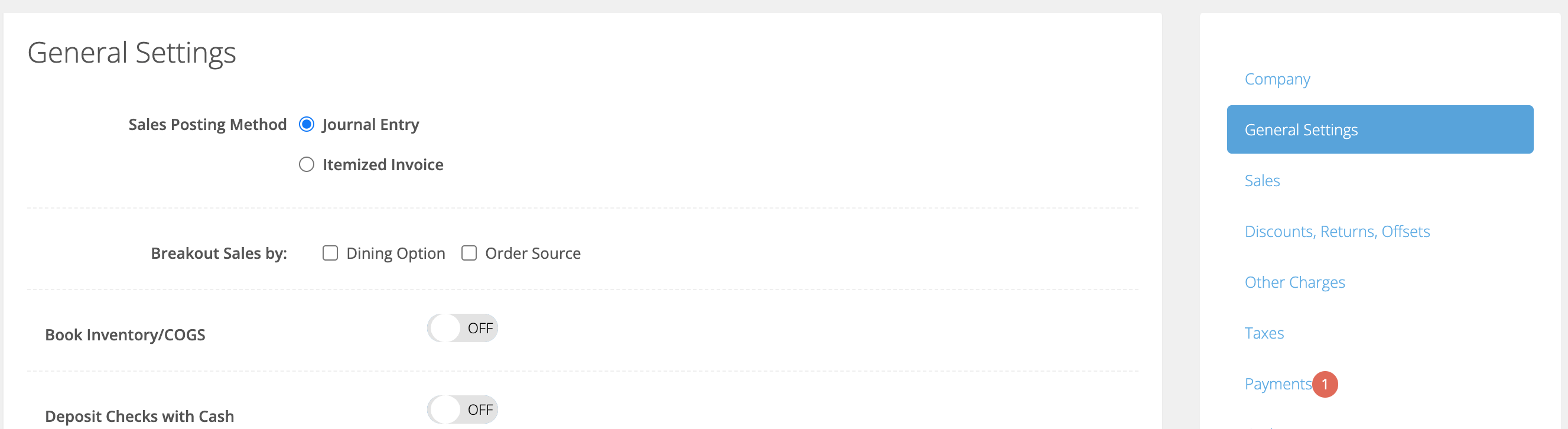Screen dimensions: 1568x429
Task: Select the Itemized Invoice radio button
Action: (307, 165)
